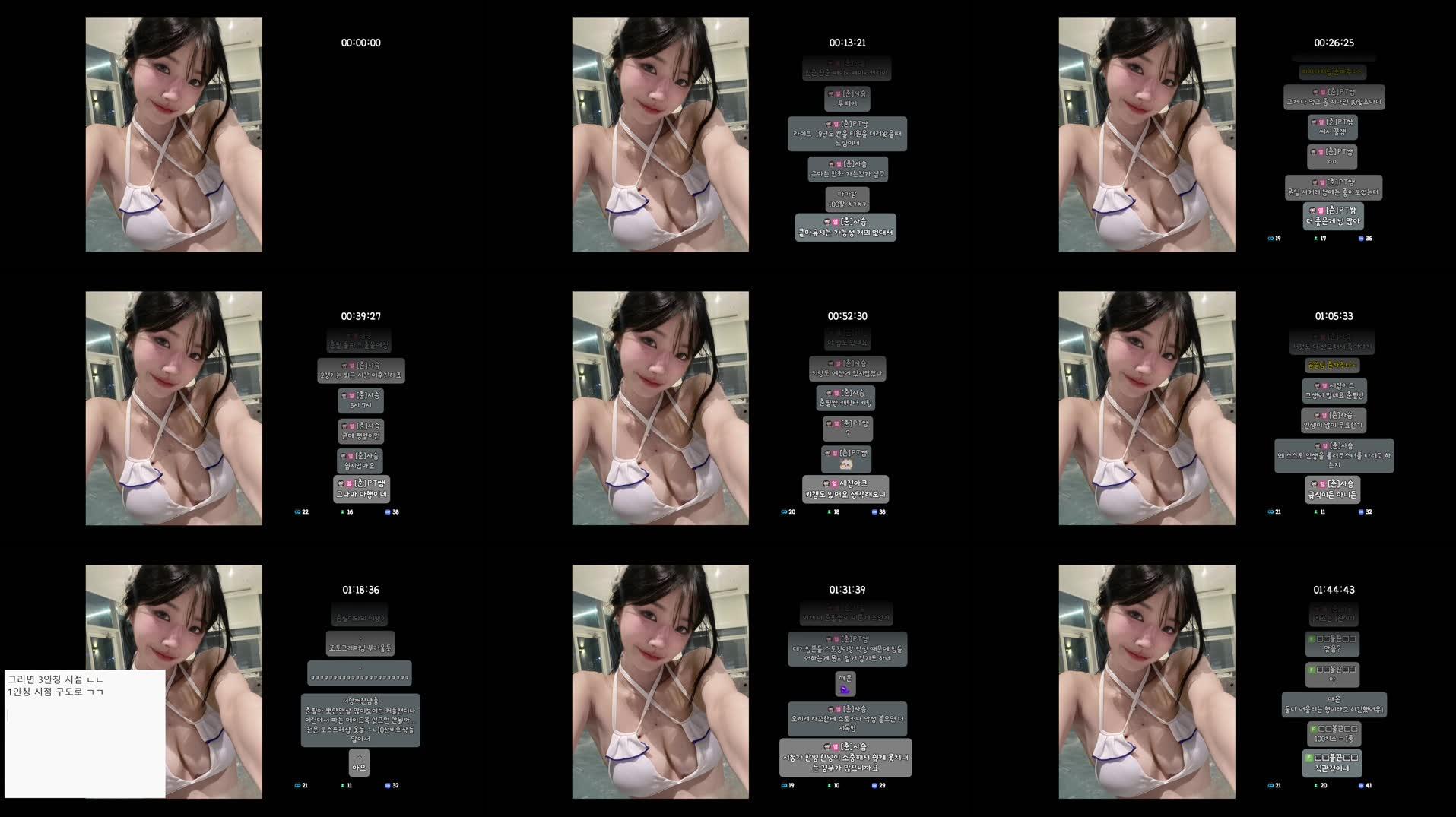Viewport: 1456px width, 817px height.
Task: Click the chat count icon showing 29
Action: coord(874,785)
